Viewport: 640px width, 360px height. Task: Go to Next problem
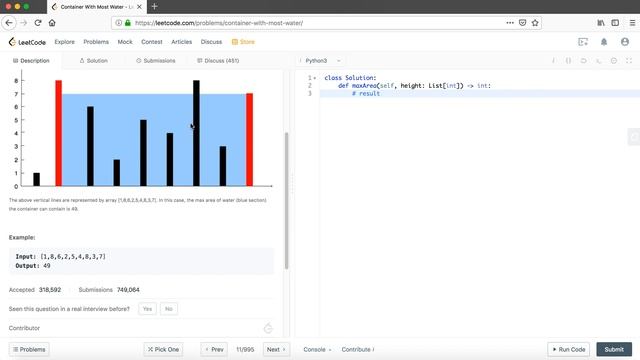tap(276, 349)
